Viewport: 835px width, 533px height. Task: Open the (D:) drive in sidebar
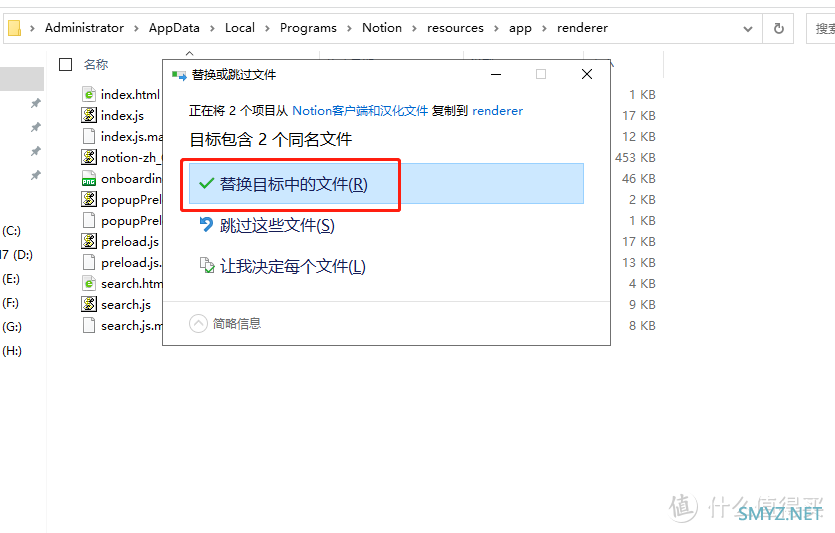(x=17, y=255)
